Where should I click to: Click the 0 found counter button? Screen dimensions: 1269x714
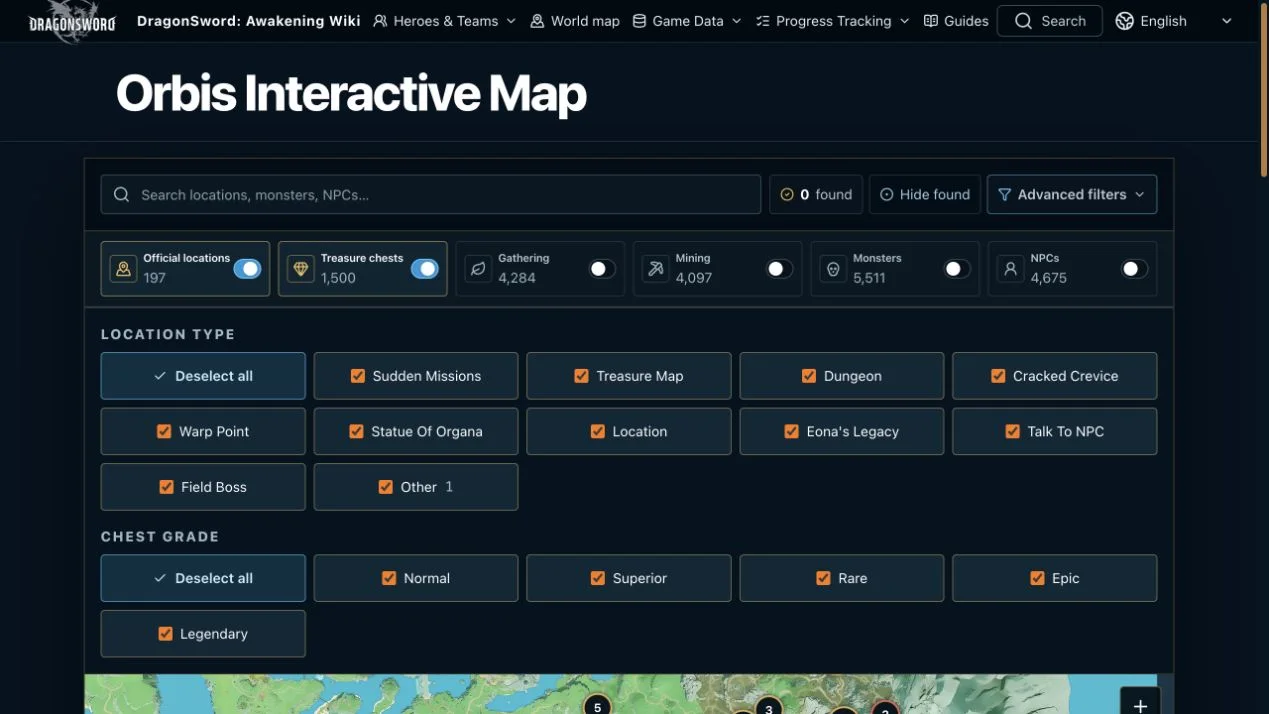pos(816,194)
